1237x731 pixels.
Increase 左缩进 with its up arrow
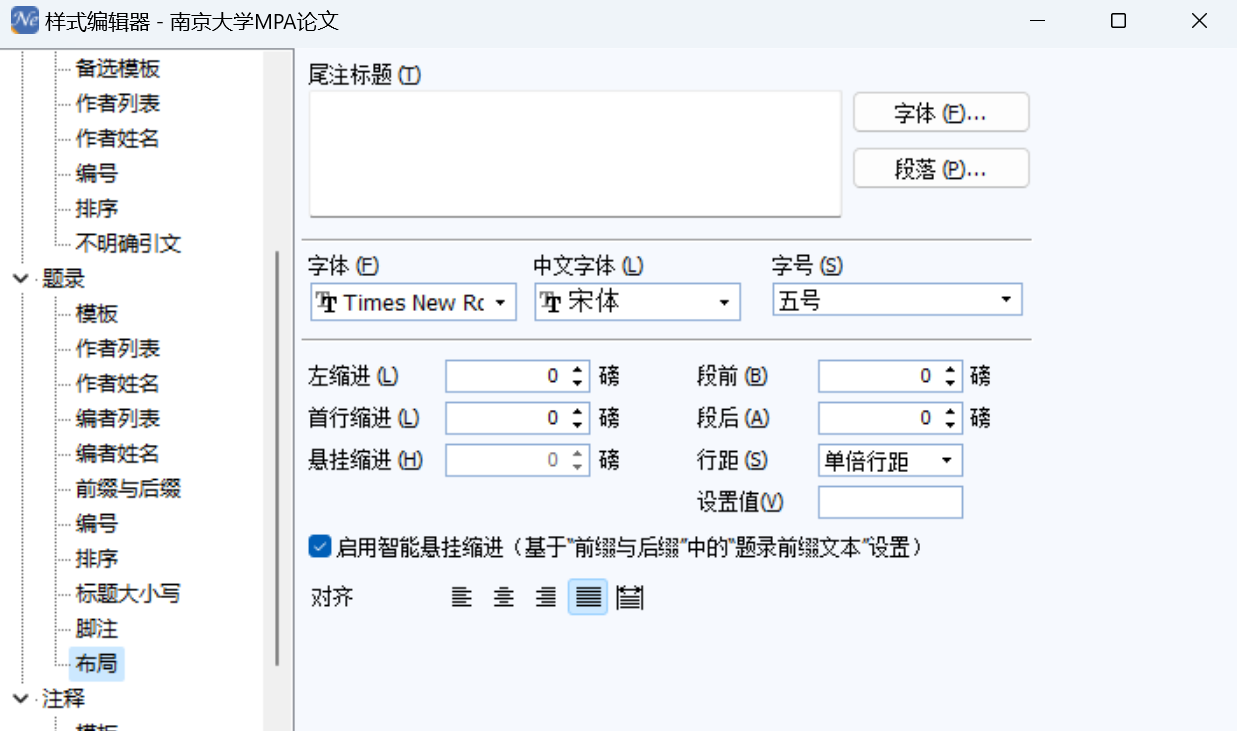[577, 370]
